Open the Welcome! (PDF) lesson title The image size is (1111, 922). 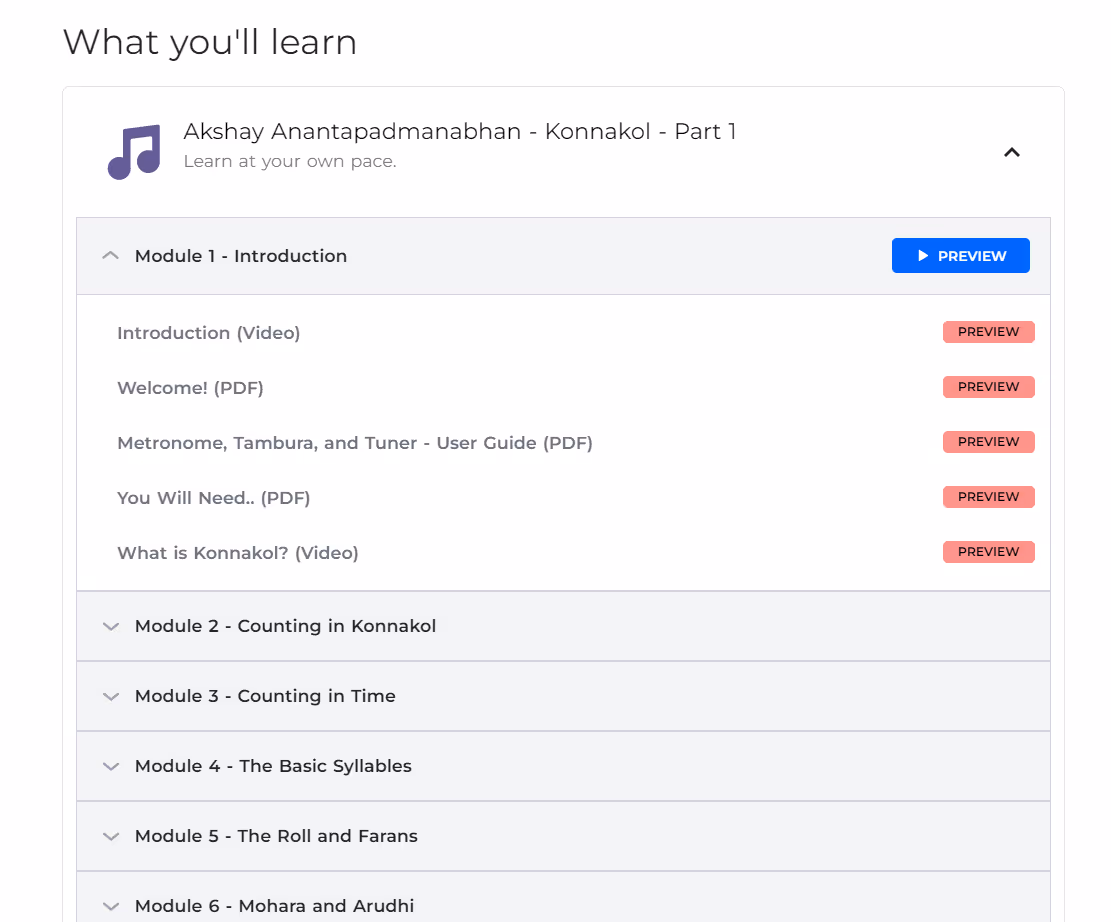[x=190, y=388]
